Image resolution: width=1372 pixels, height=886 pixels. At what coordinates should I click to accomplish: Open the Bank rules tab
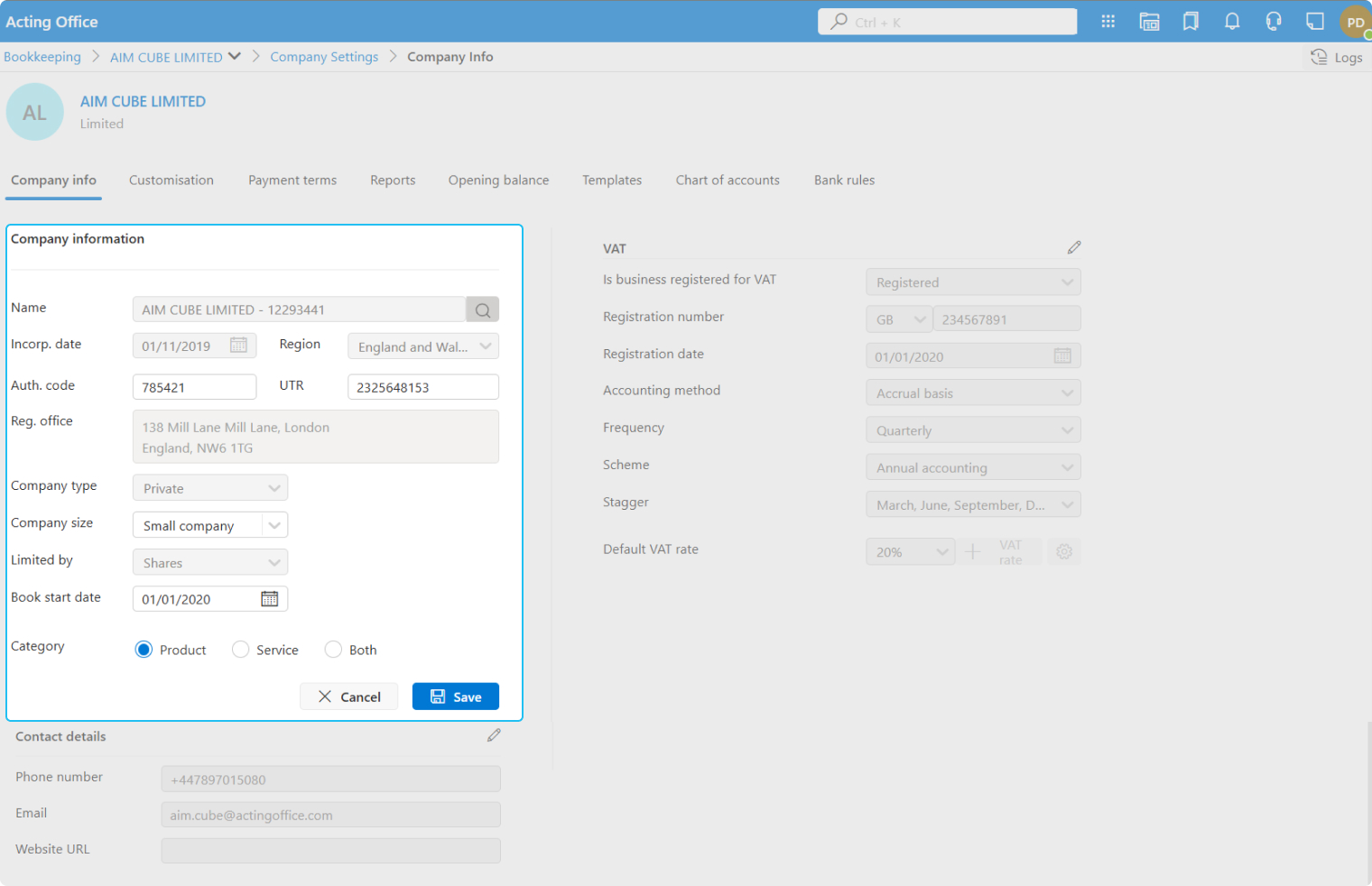coord(844,180)
